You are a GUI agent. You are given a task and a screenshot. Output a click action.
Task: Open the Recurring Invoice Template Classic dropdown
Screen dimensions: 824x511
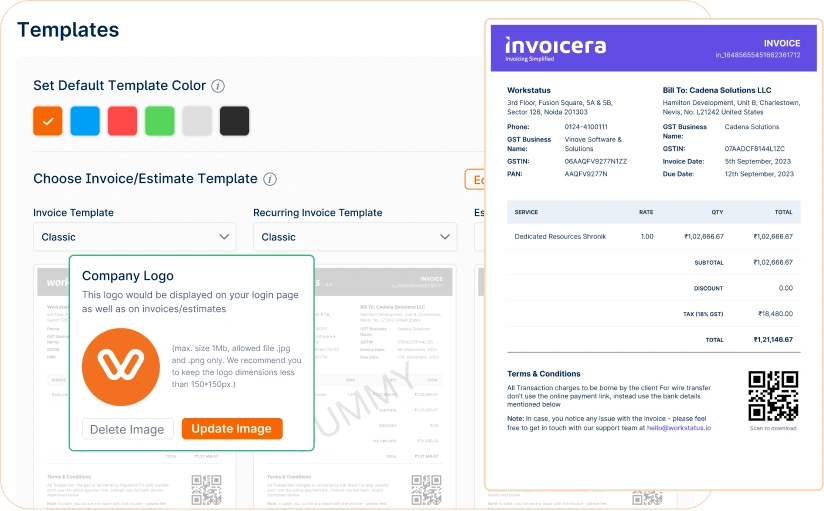(x=355, y=237)
